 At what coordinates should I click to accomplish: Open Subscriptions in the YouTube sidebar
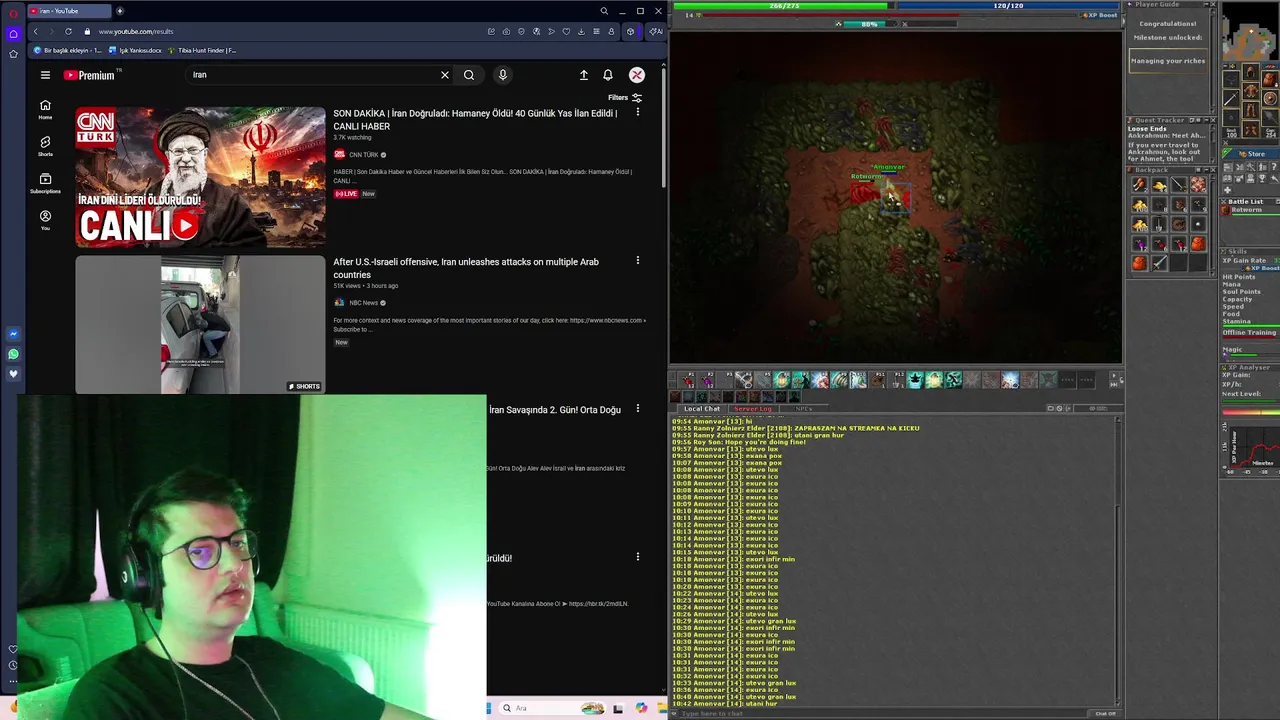[x=45, y=183]
